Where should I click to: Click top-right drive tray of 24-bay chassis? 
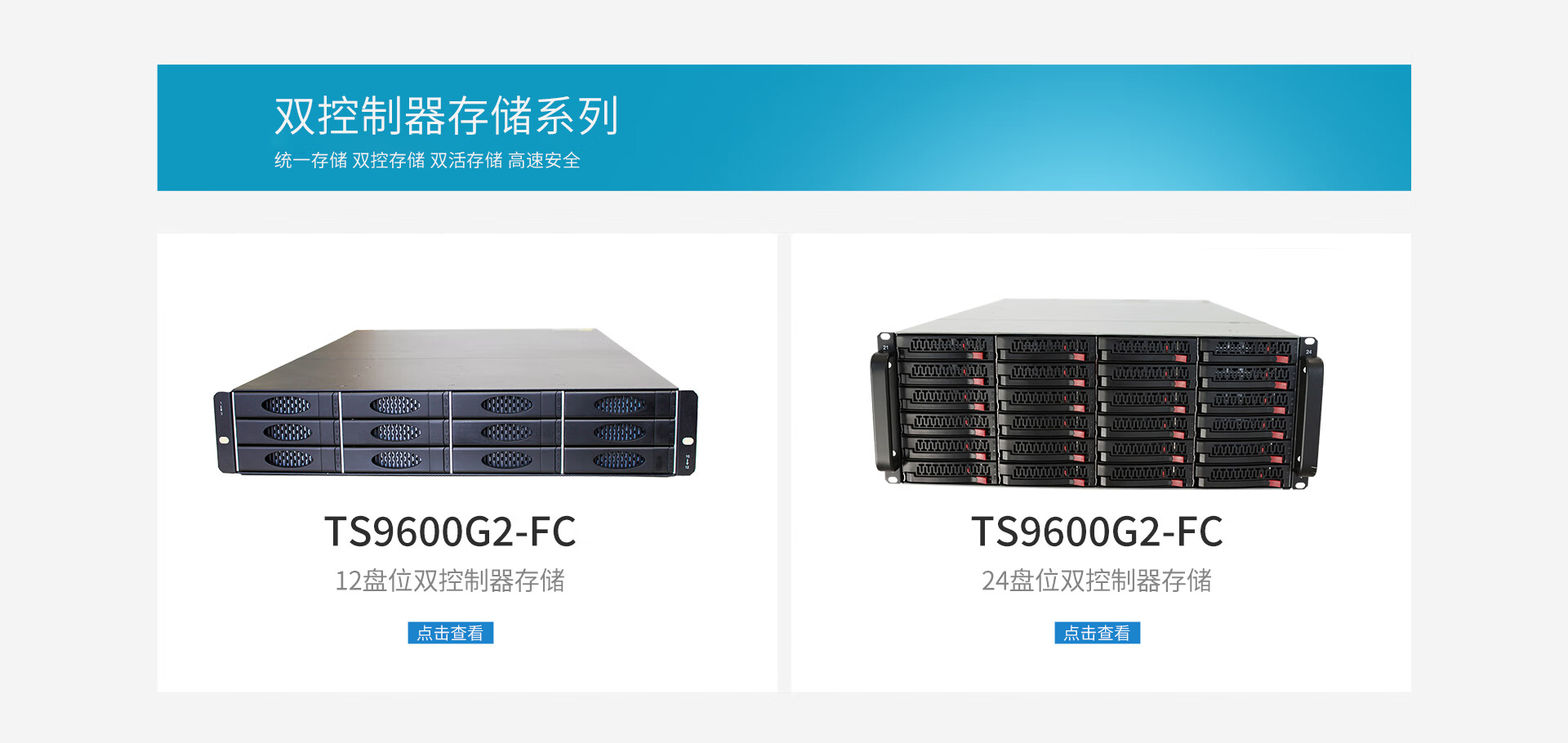(x=1246, y=349)
